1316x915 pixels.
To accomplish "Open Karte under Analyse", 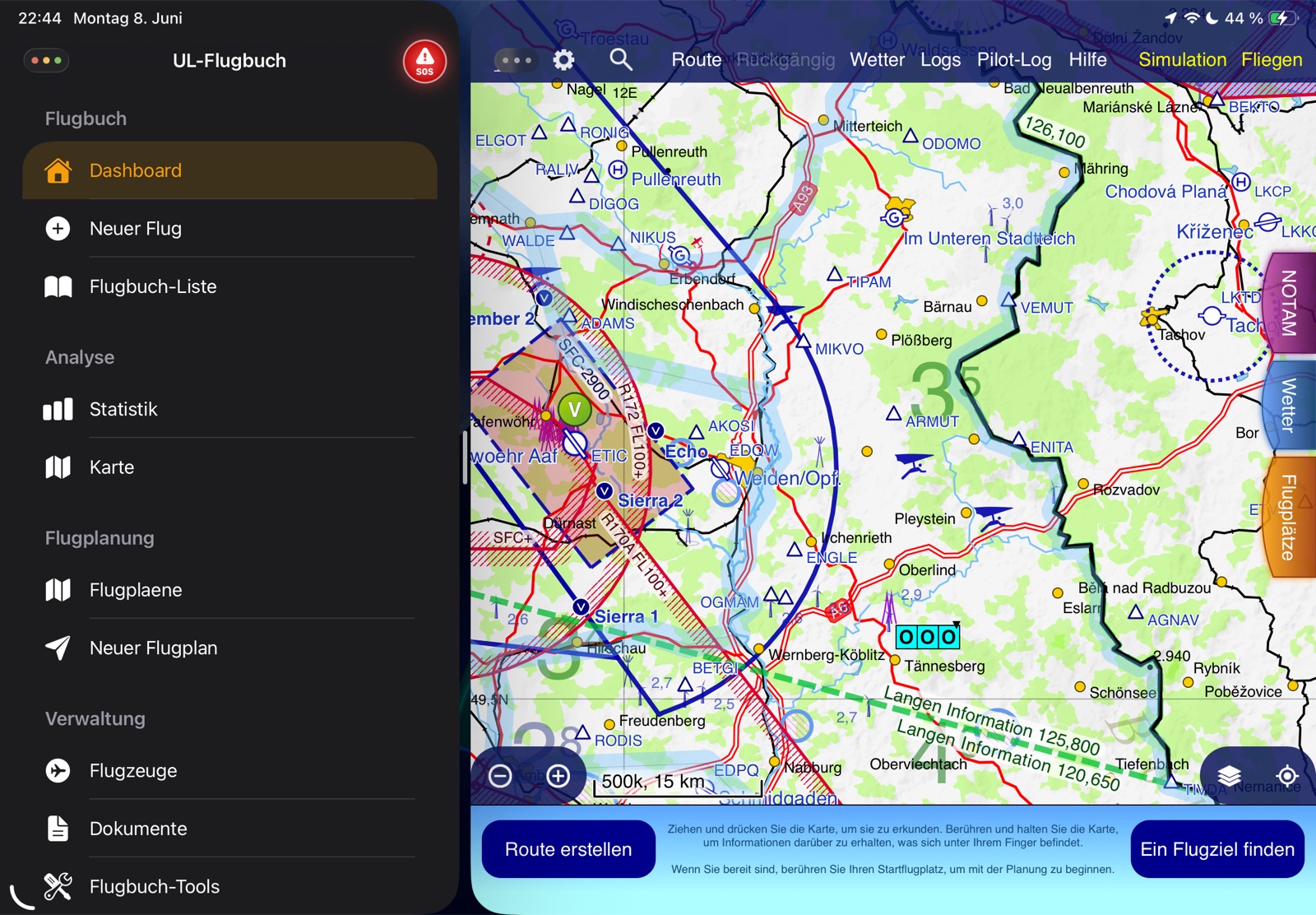I will [229, 467].
